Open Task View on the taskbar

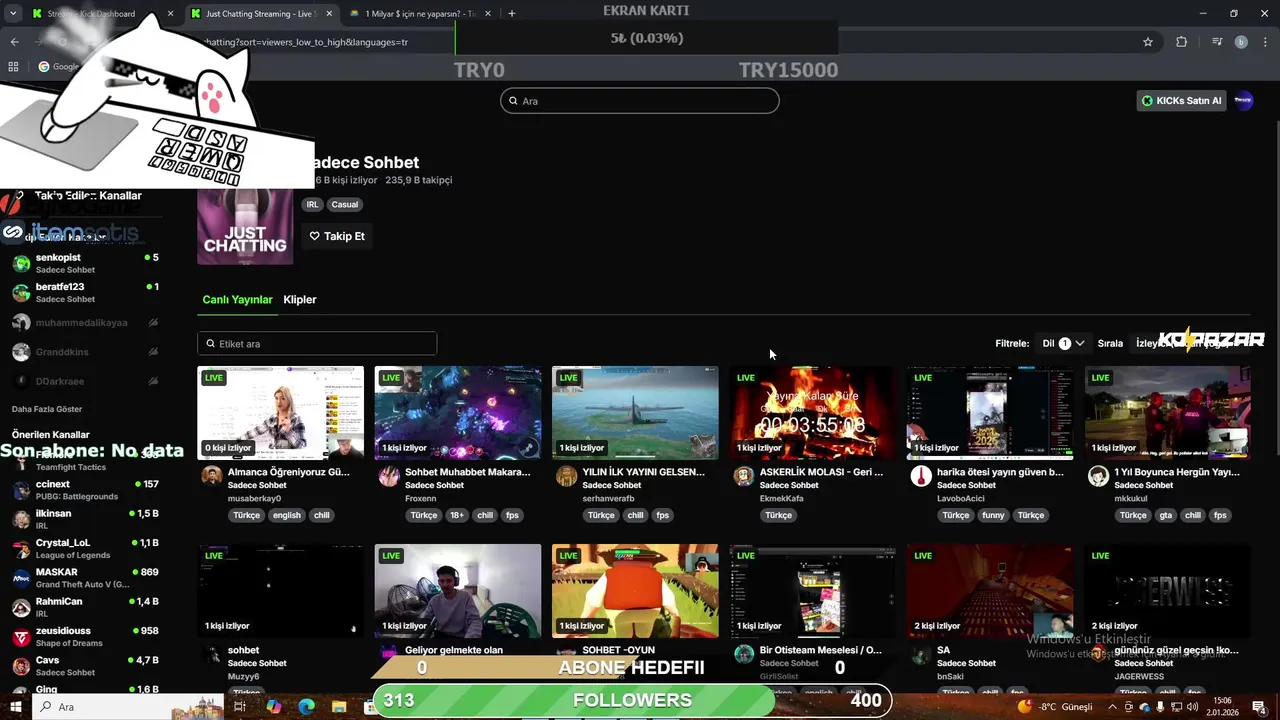(x=240, y=706)
